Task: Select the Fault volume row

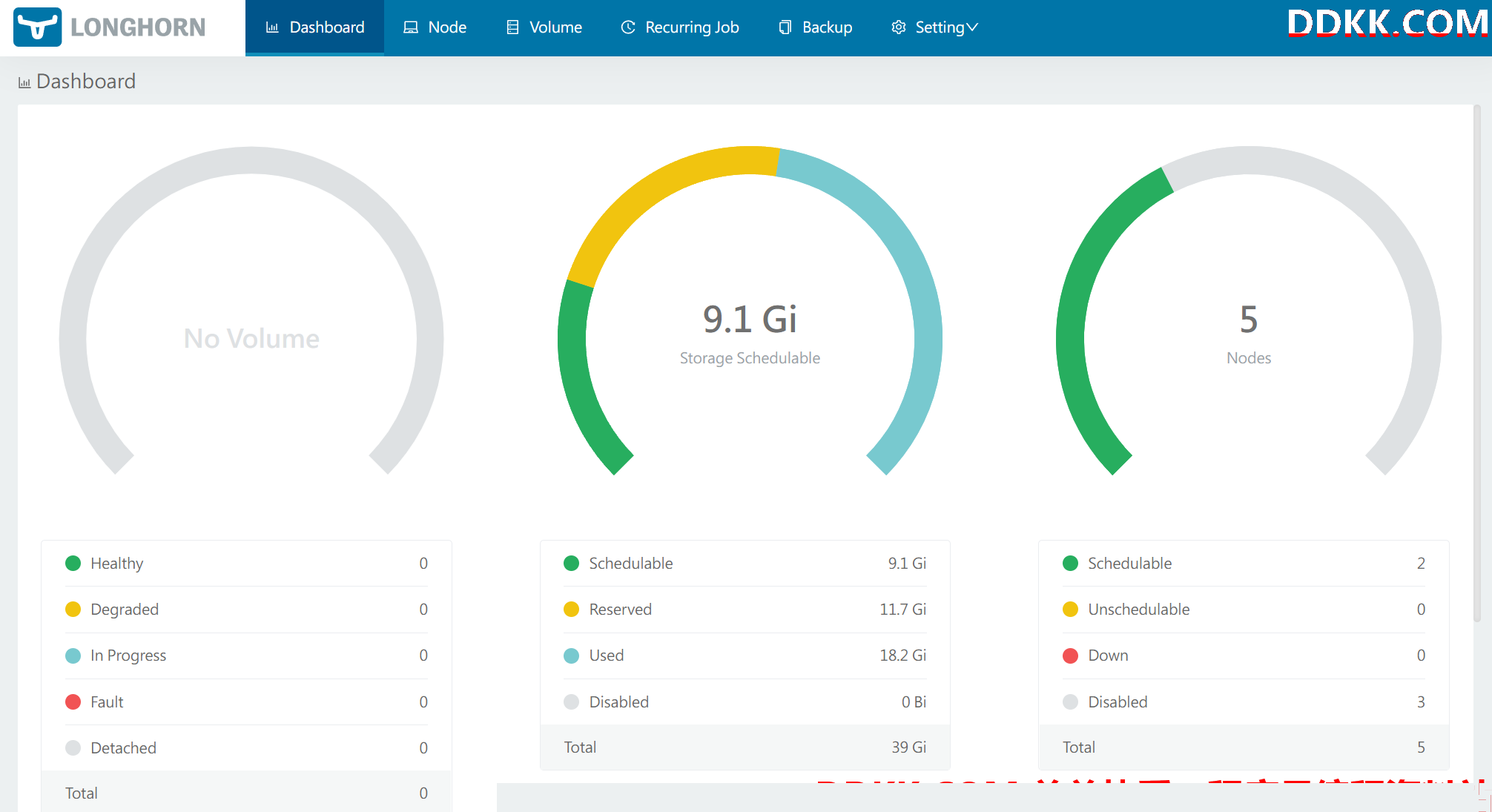Action: point(246,702)
